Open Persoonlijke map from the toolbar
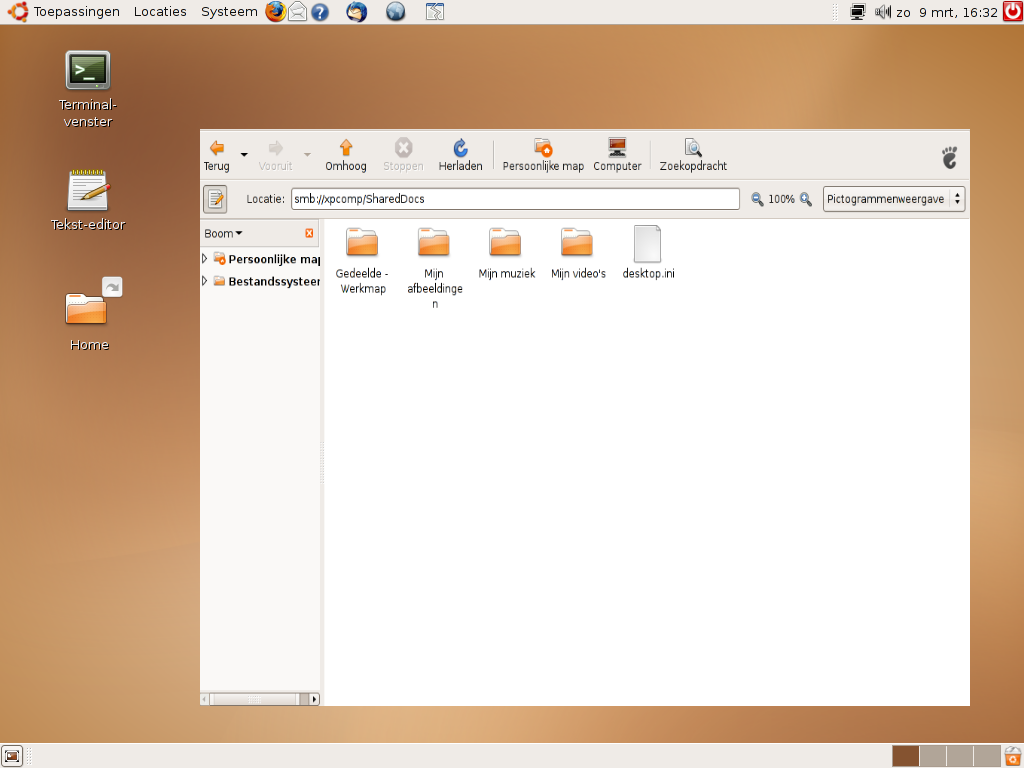This screenshot has height=768, width=1024. 543,149
